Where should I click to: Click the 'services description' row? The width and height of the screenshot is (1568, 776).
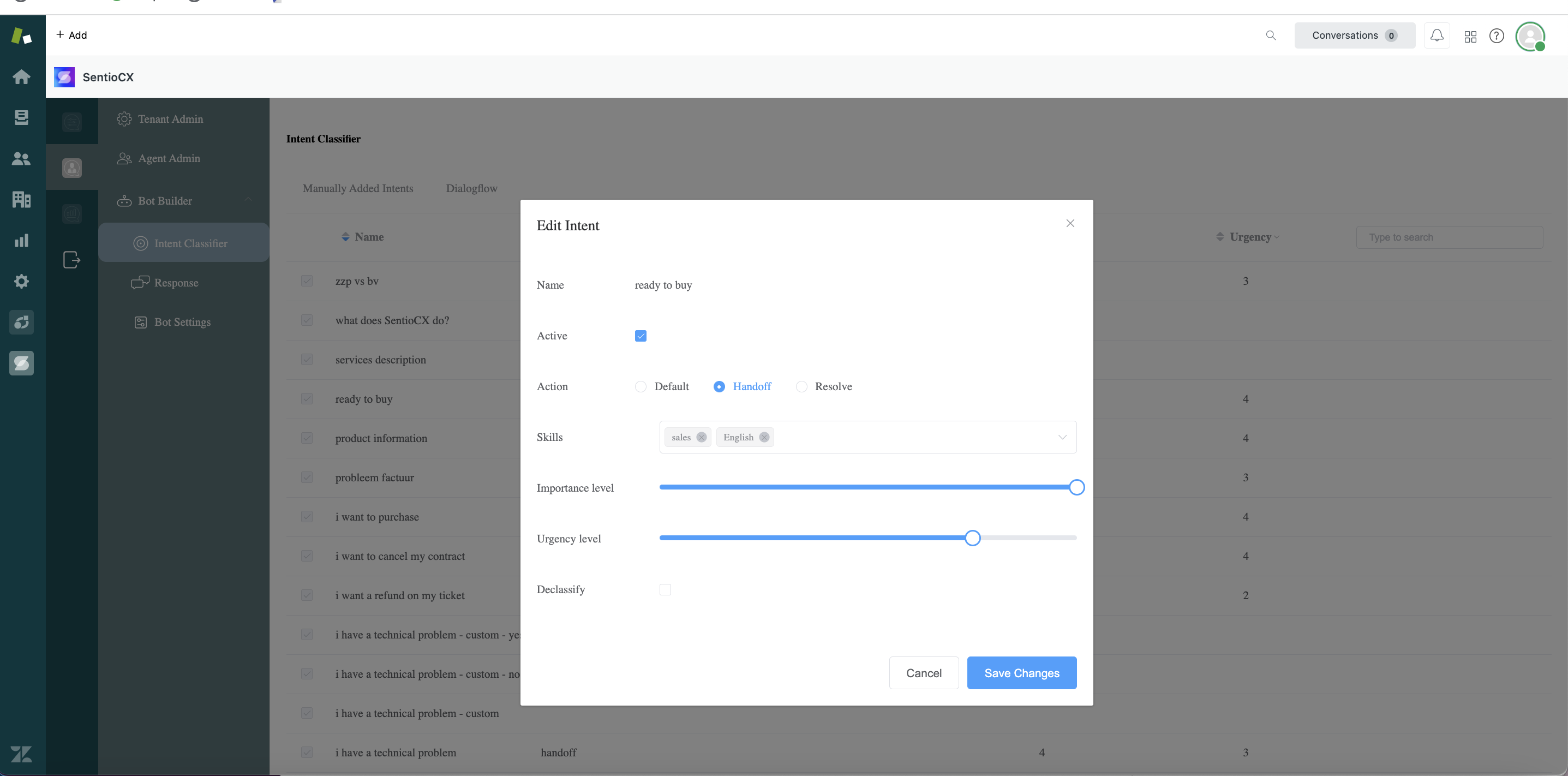pos(380,360)
